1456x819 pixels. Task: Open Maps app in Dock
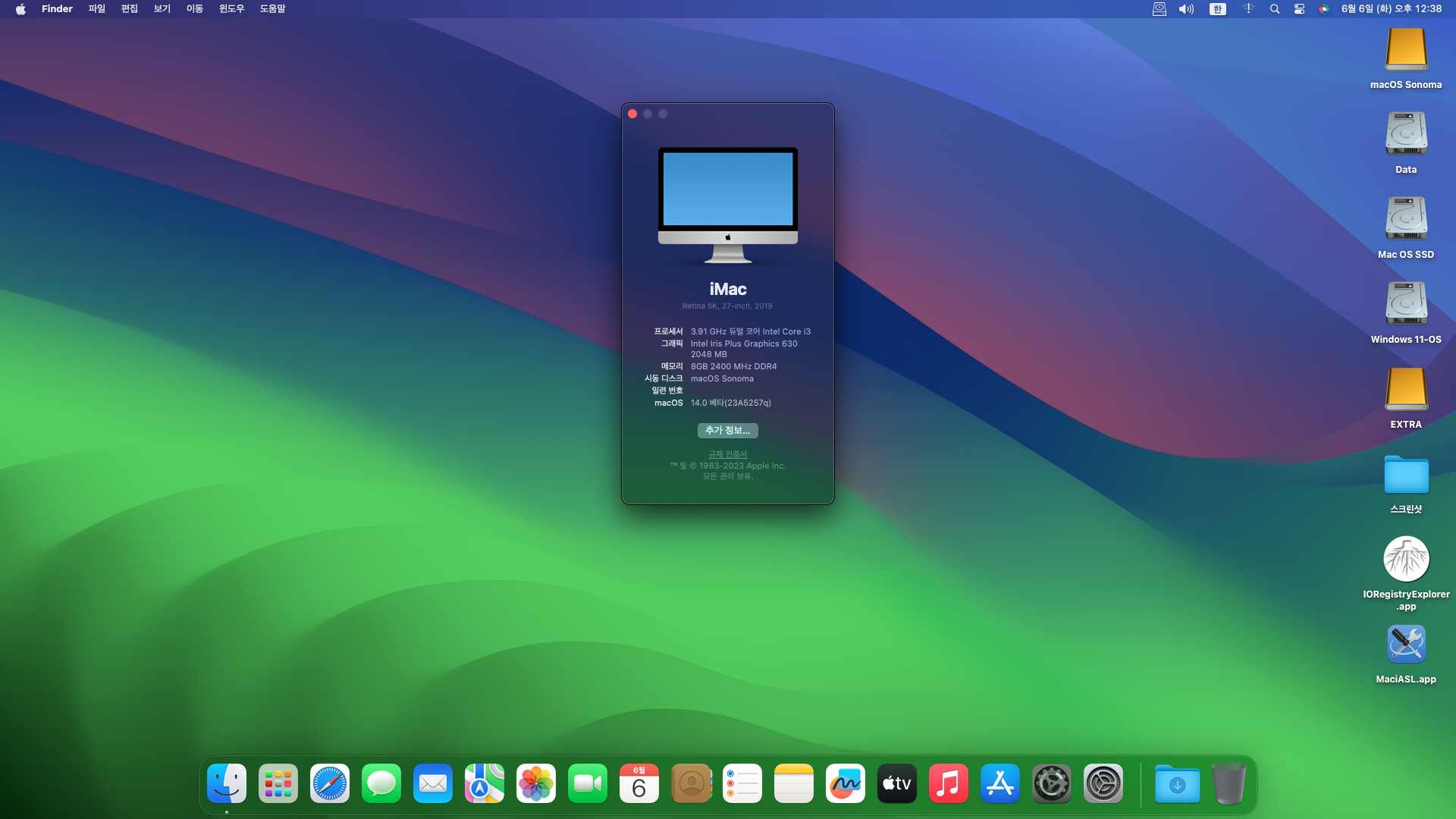pyautogui.click(x=485, y=783)
